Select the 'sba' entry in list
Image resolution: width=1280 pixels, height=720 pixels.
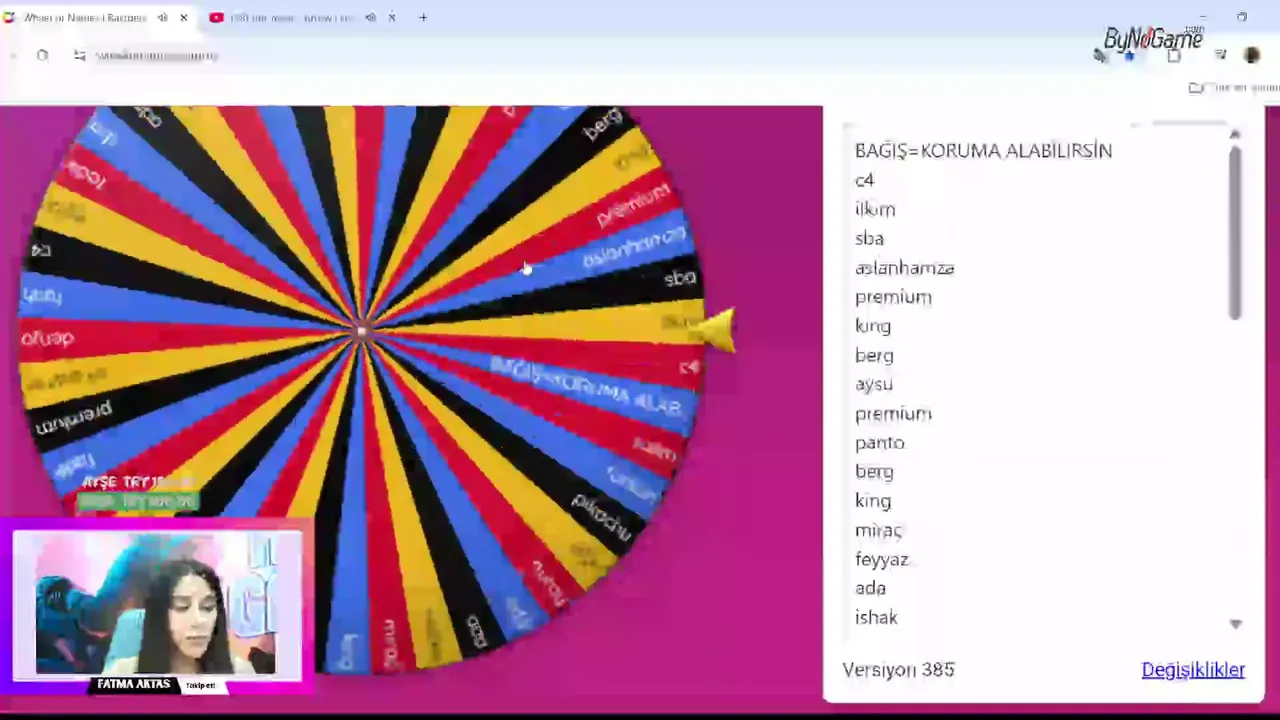869,238
